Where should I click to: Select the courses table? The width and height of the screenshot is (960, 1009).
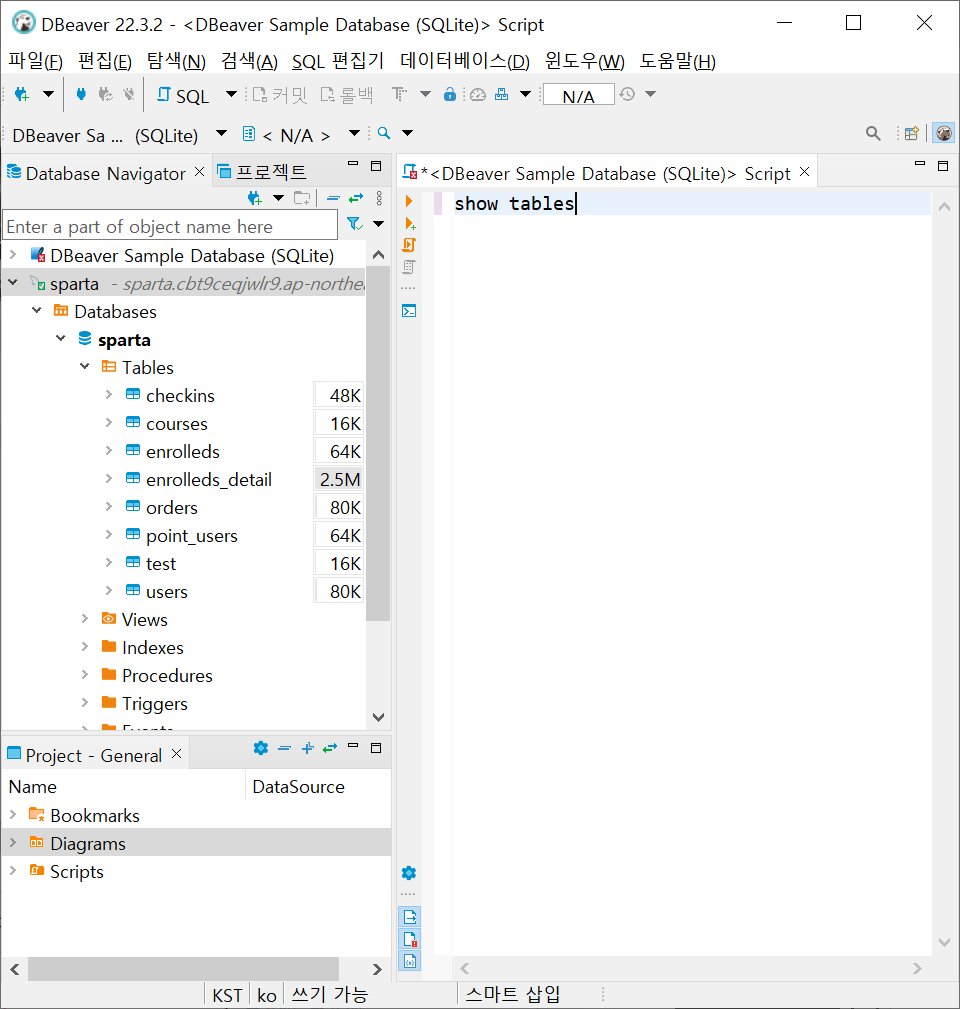[176, 423]
